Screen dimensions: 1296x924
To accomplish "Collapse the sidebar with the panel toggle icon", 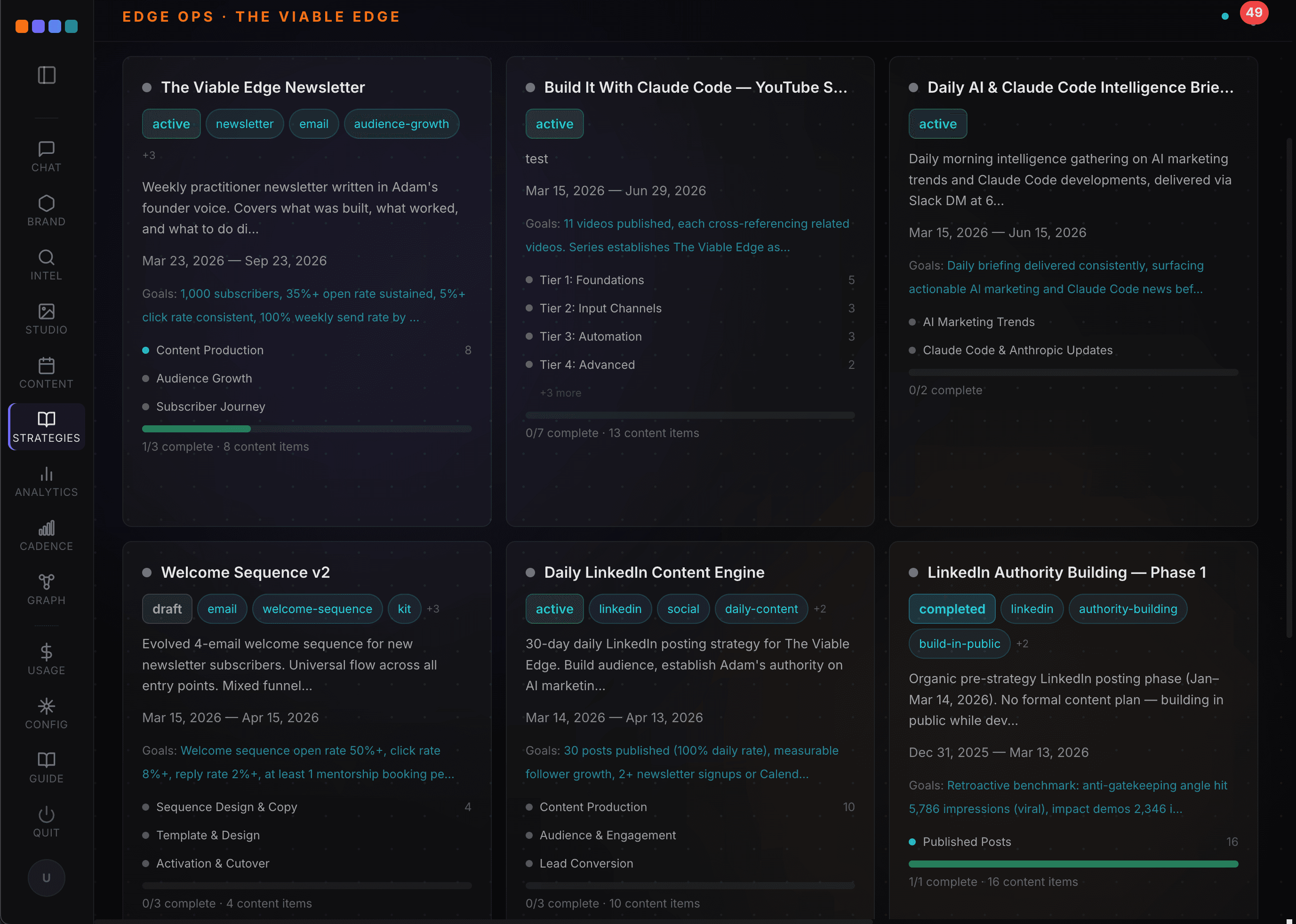I will 46,74.
